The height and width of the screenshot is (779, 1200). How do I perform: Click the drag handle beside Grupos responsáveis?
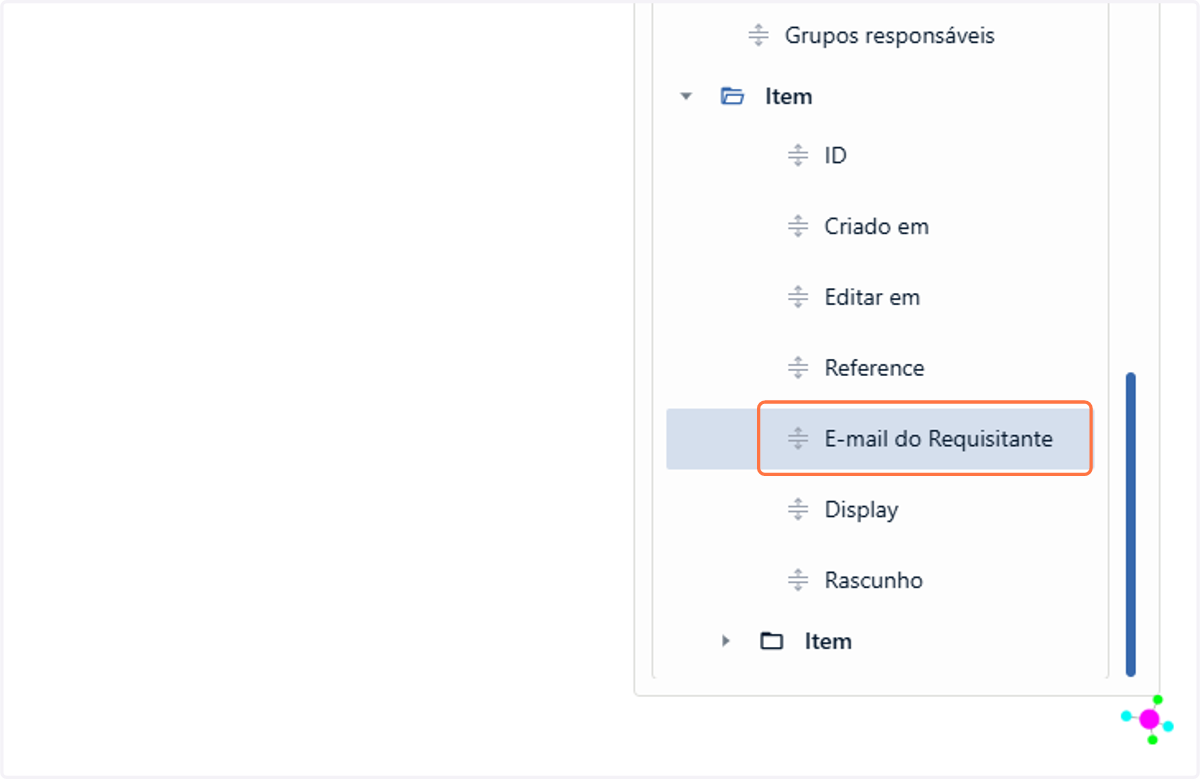[758, 36]
